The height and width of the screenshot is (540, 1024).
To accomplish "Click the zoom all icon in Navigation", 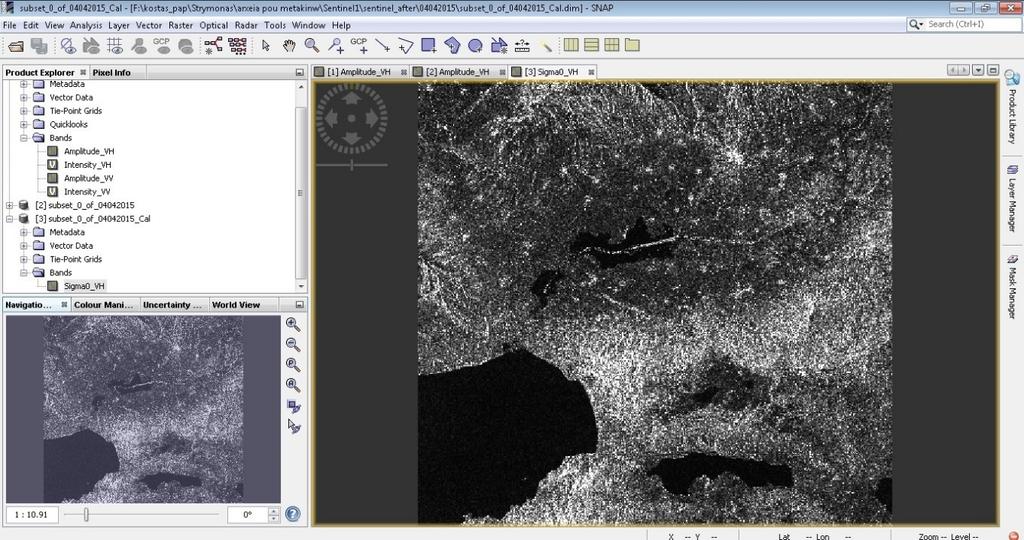I will coord(293,385).
